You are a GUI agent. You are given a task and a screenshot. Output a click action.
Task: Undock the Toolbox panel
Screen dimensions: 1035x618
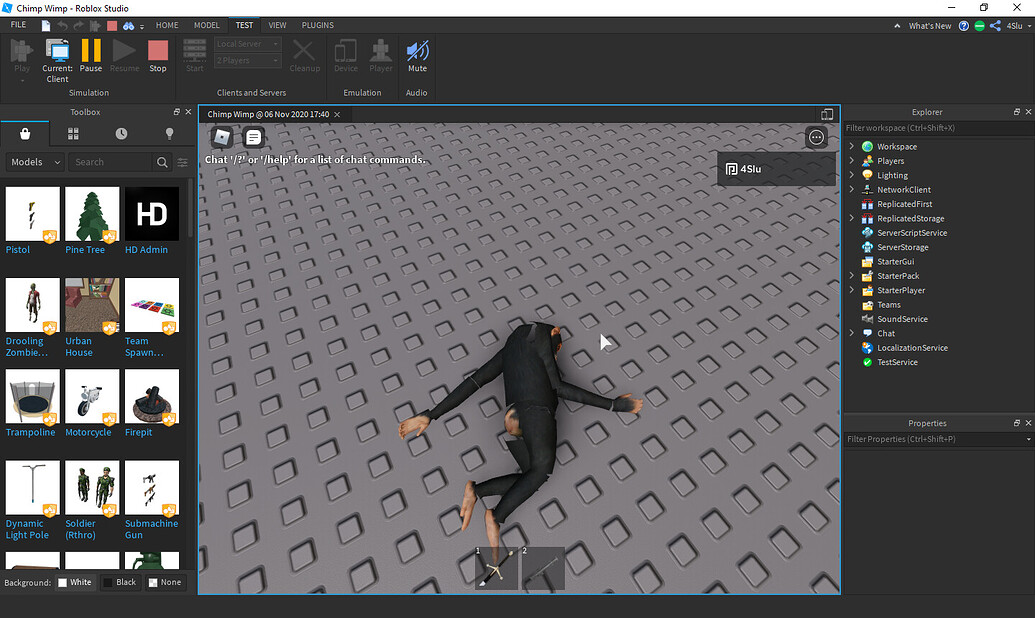click(176, 112)
